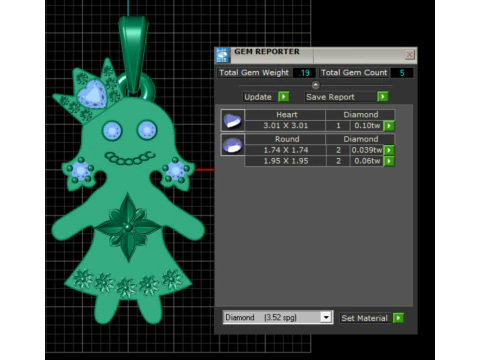Click the Gem Reporter logo icon
This screenshot has width=480, height=360.
(x=222, y=55)
